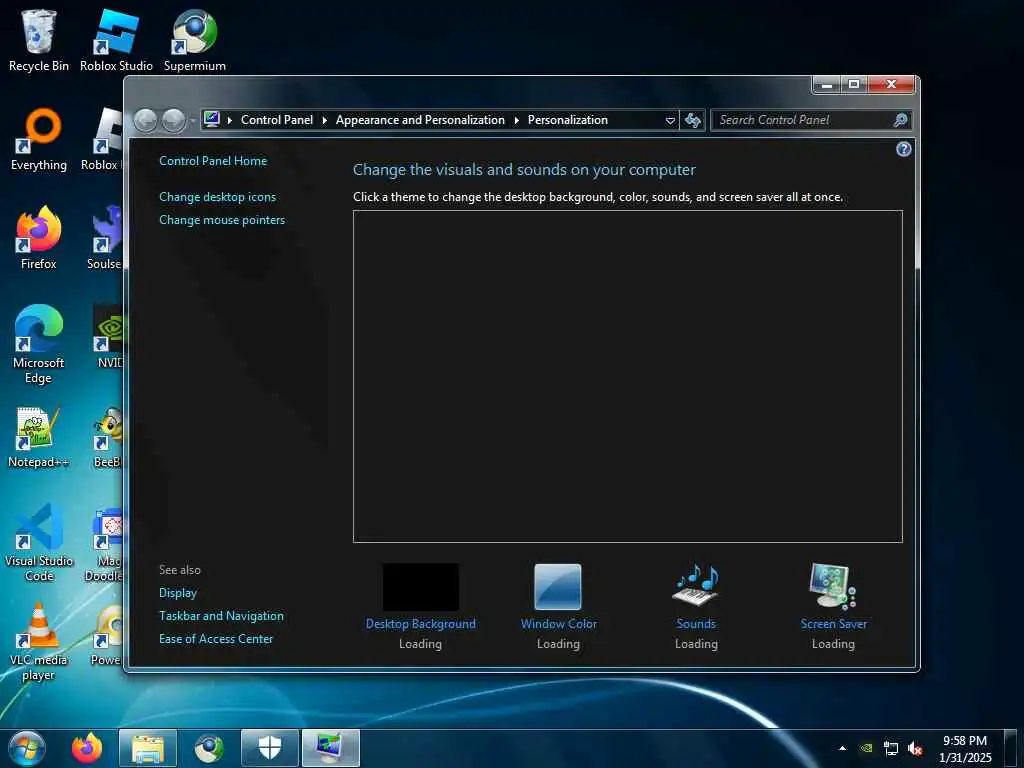This screenshot has height=768, width=1024.
Task: Open the recent pages dropdown arrow
Action: [x=193, y=121]
